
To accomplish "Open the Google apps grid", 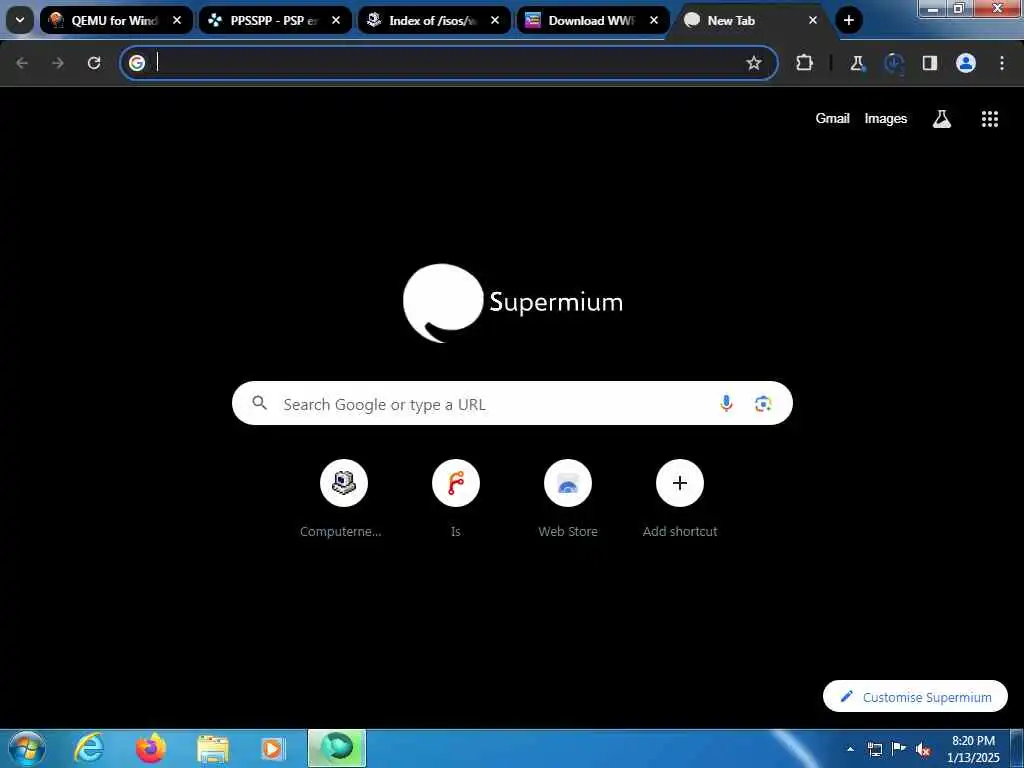I will point(989,118).
